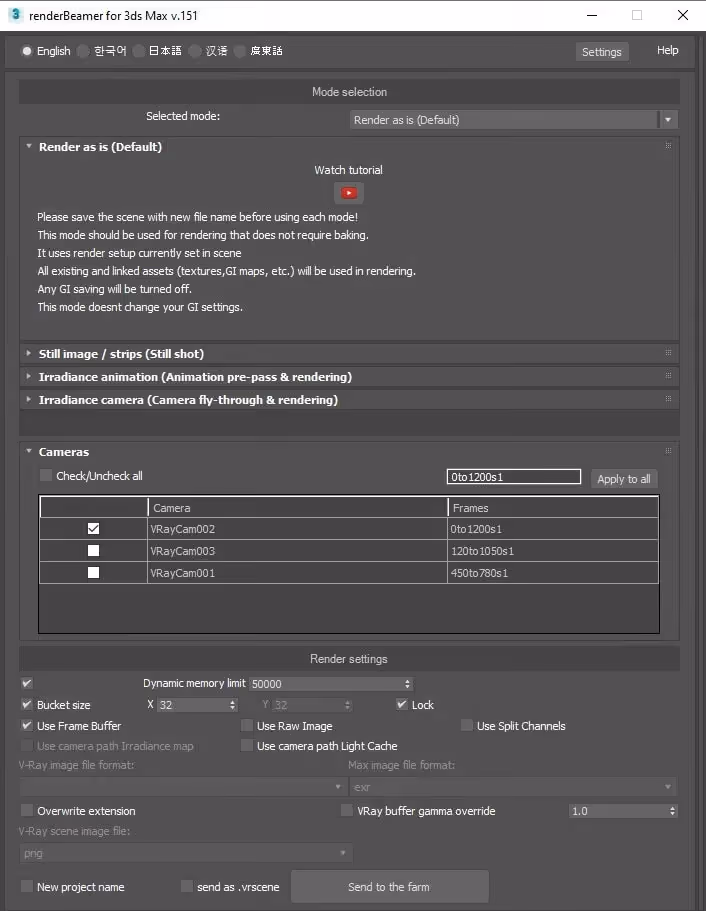This screenshot has height=911, width=706.
Task: Enable Use Raw Image checkbox
Action: pos(247,725)
